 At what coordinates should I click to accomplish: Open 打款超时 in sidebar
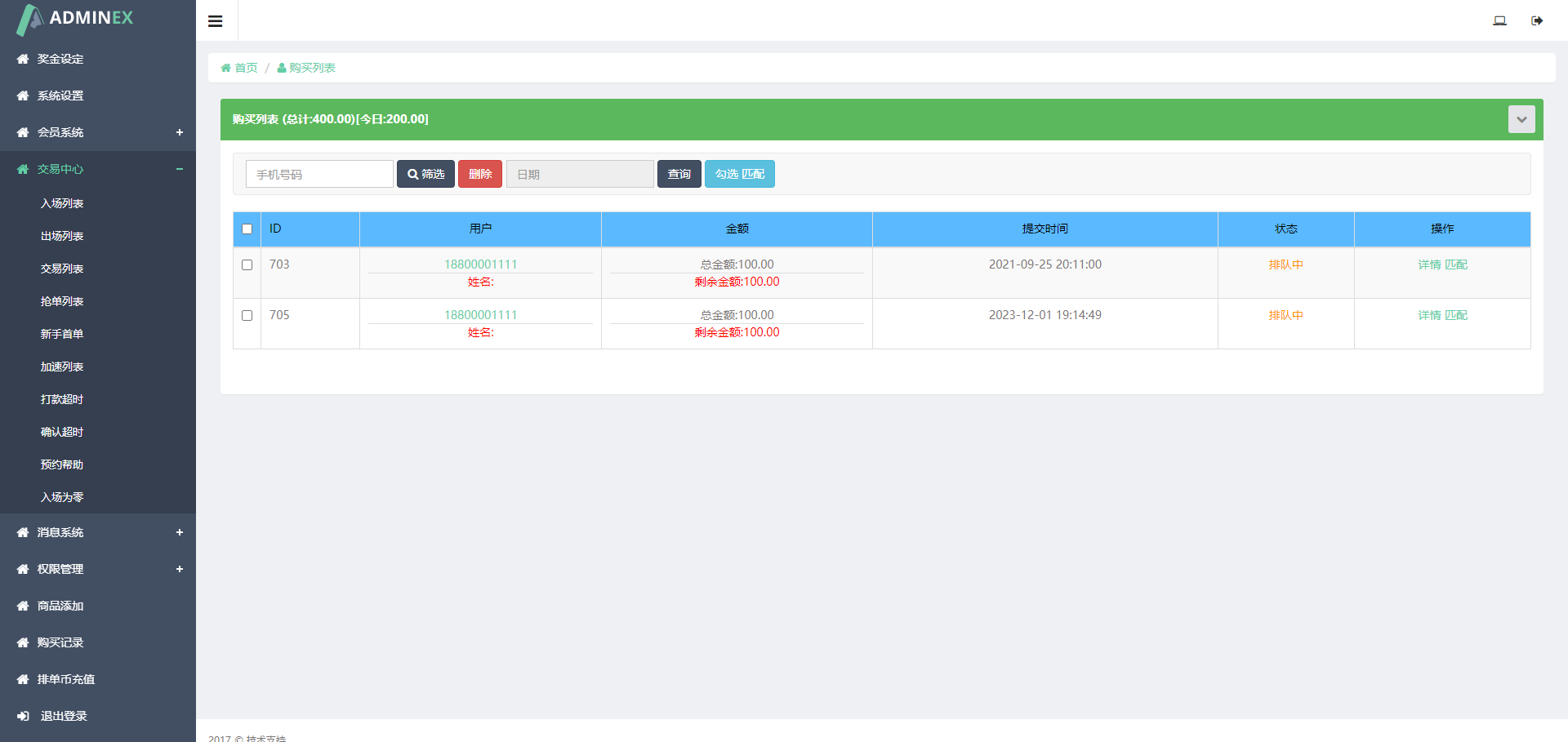pyautogui.click(x=62, y=399)
